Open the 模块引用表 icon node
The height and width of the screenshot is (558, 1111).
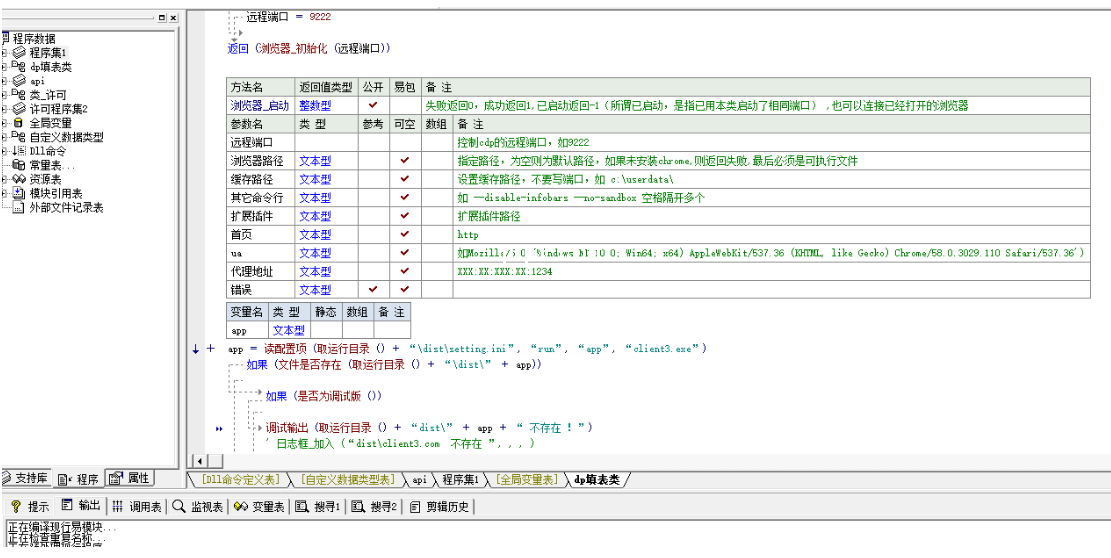(19, 193)
